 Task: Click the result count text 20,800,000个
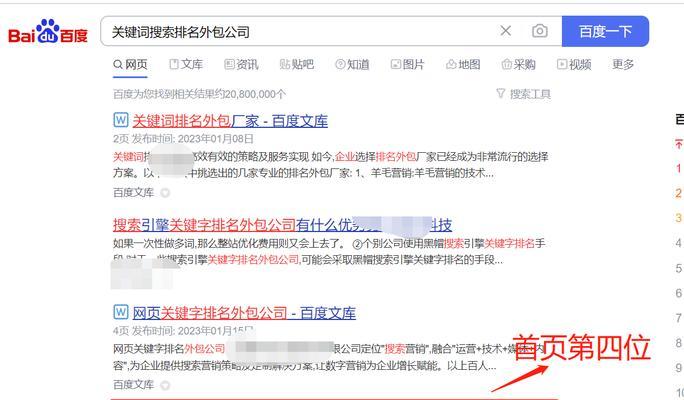click(x=256, y=94)
